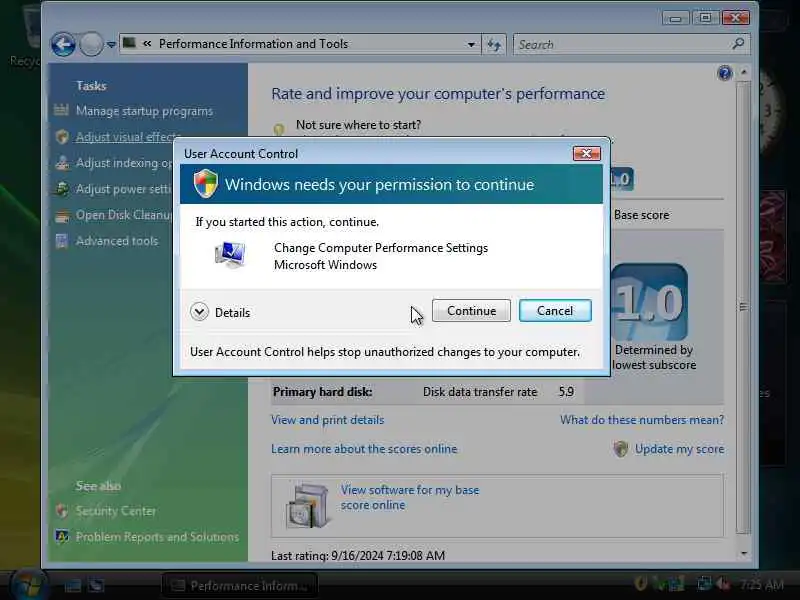This screenshot has width=800, height=600.
Task: Click Continue in the User Account Control dialog
Action: tap(471, 311)
